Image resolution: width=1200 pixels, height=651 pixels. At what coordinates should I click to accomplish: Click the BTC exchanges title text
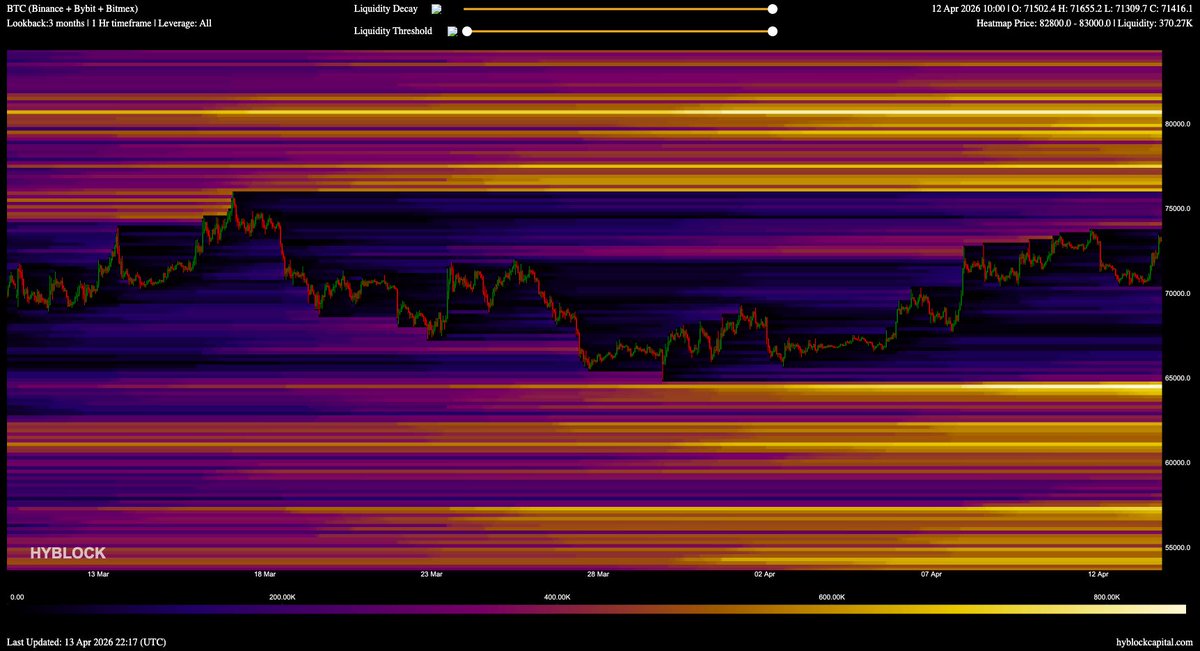coord(72,8)
